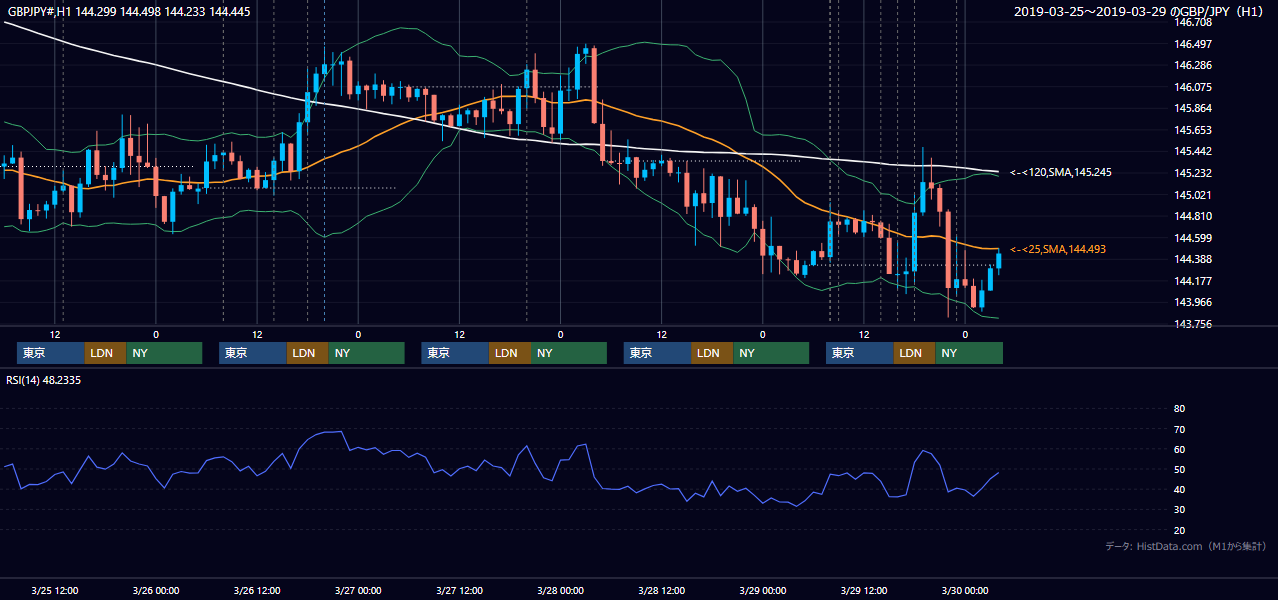This screenshot has height=600, width=1278.
Task: Click the 143.756 price axis label
Action: click(x=1193, y=324)
